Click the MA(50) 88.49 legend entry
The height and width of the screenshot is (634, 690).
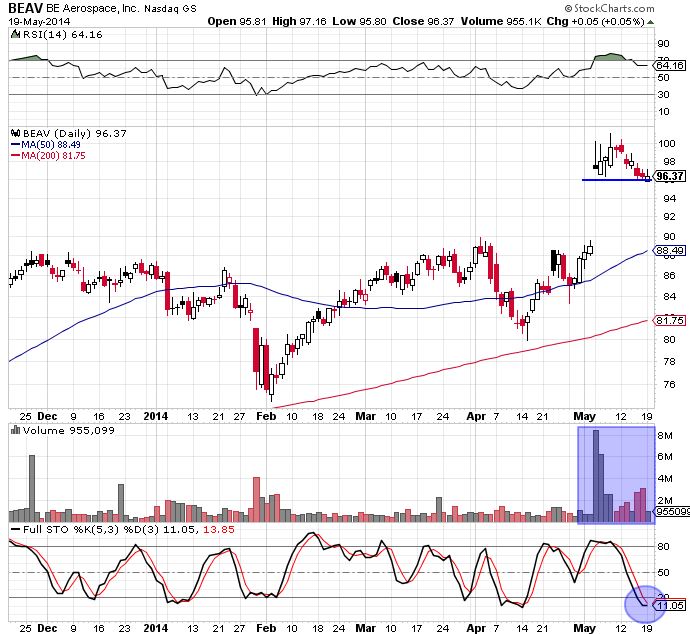(45, 144)
